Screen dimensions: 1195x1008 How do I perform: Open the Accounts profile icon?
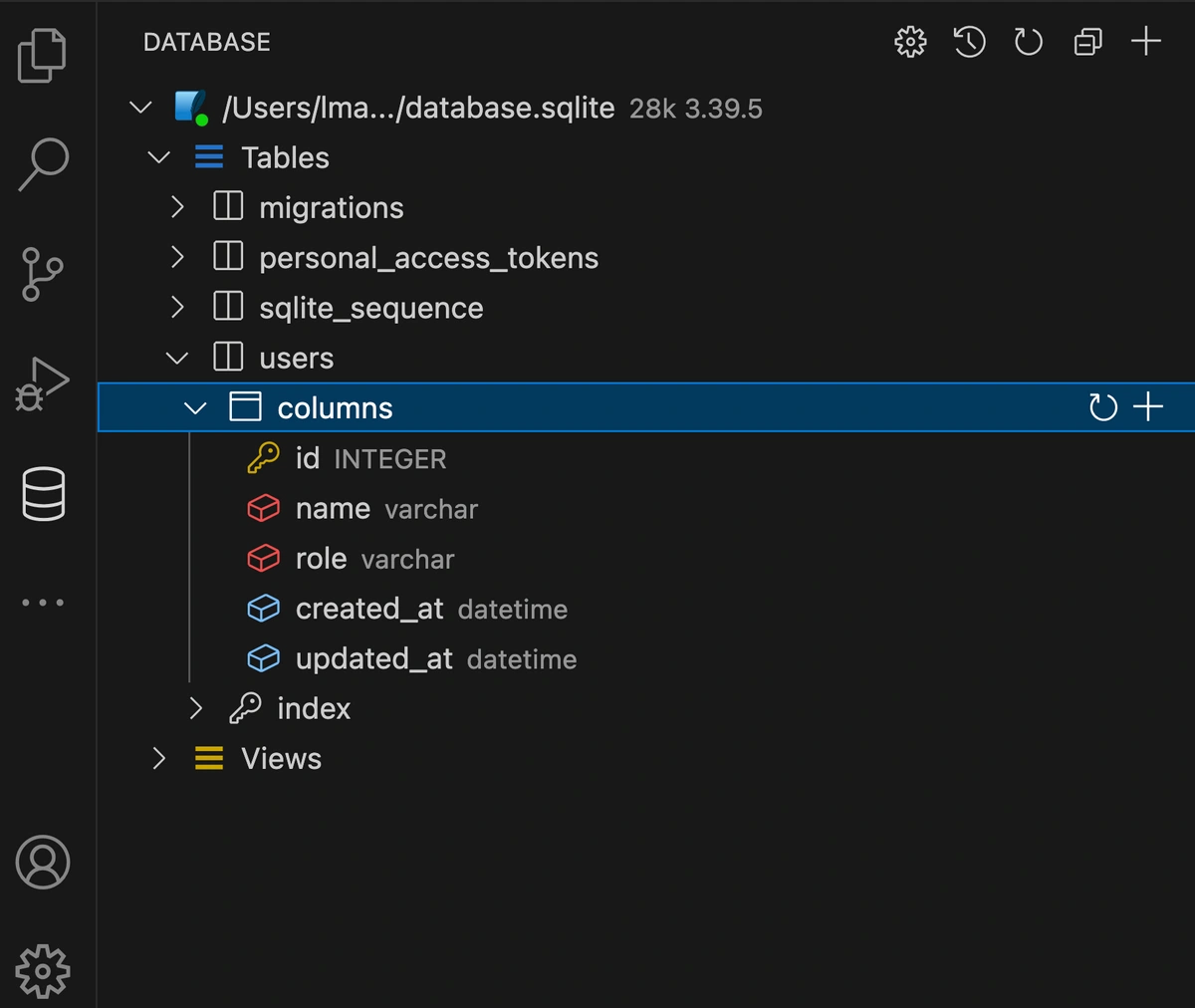click(x=43, y=863)
